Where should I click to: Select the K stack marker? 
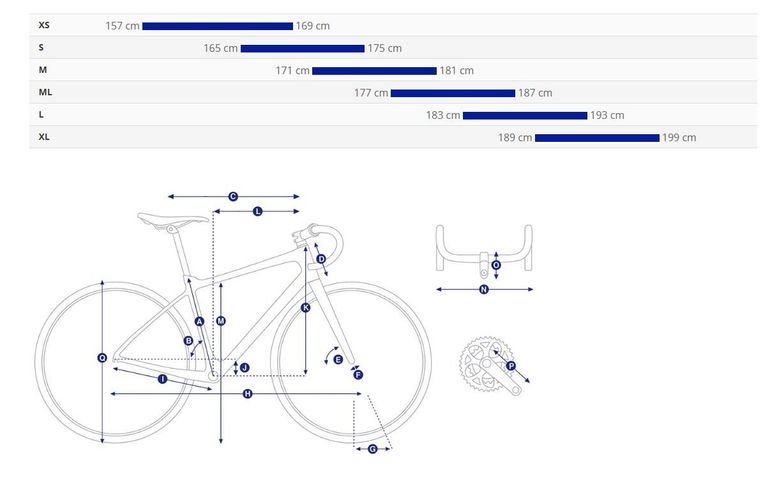tap(305, 308)
